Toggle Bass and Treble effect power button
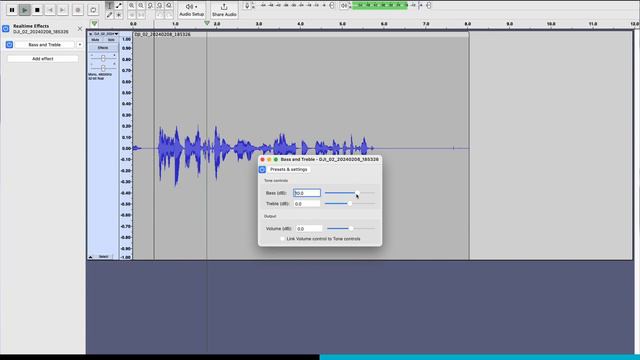The image size is (640, 360). click(x=9, y=44)
